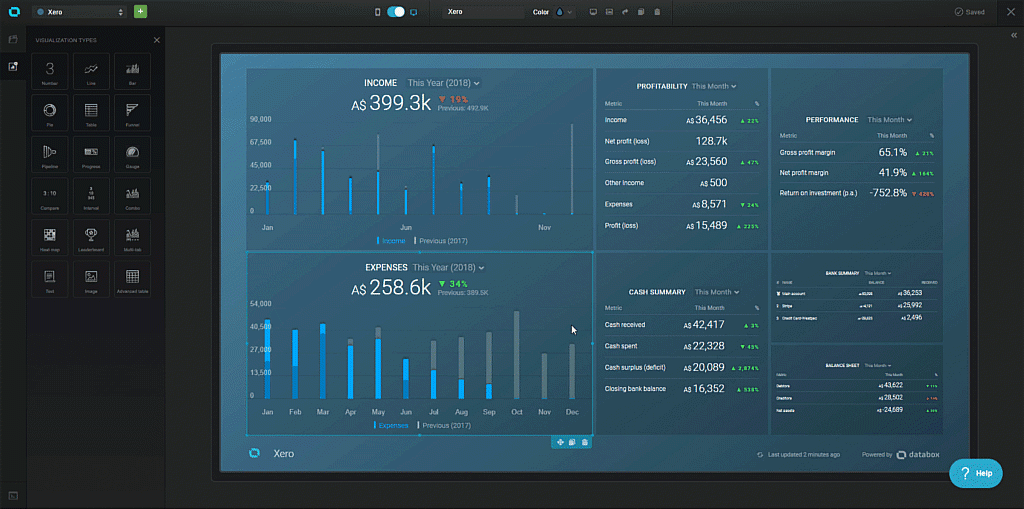Add the Gauge visualization type
Viewport: 1024px width, 509px height.
[133, 155]
